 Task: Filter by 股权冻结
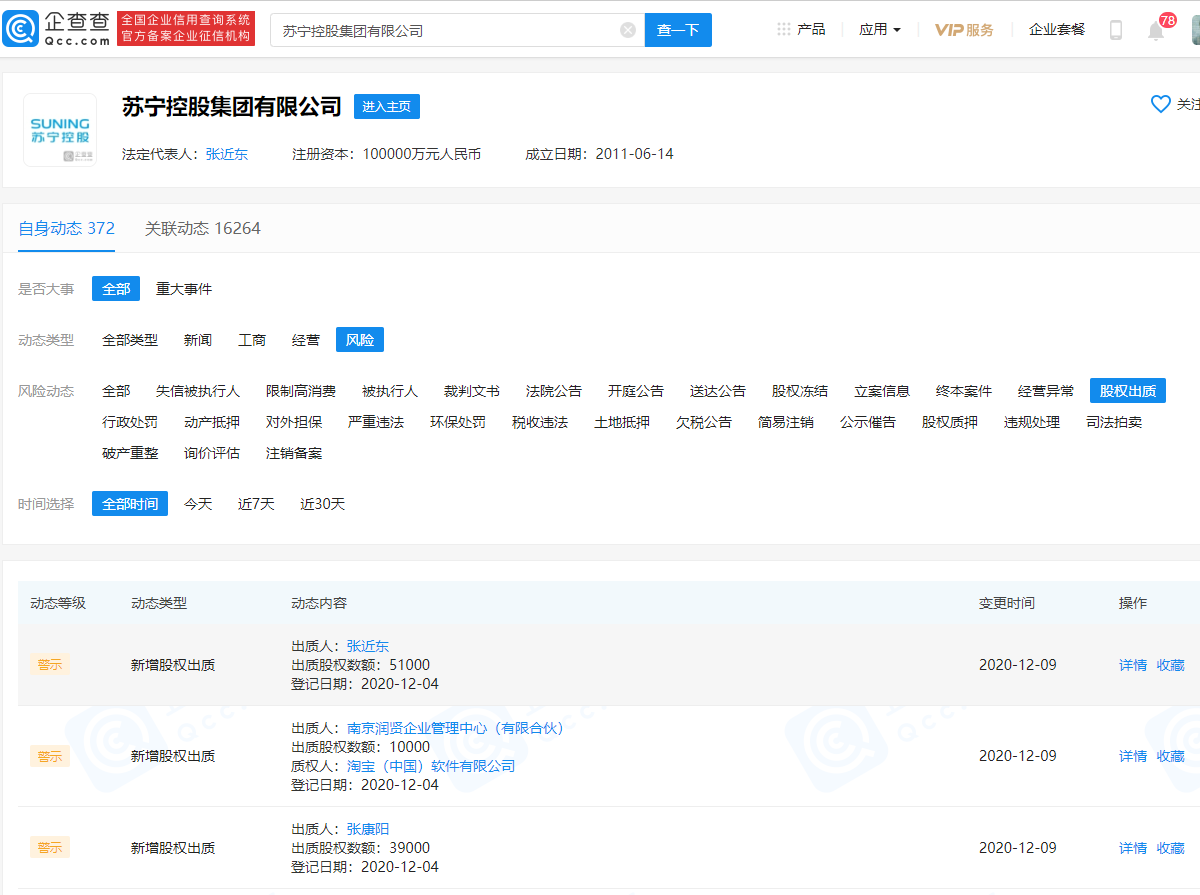point(800,391)
